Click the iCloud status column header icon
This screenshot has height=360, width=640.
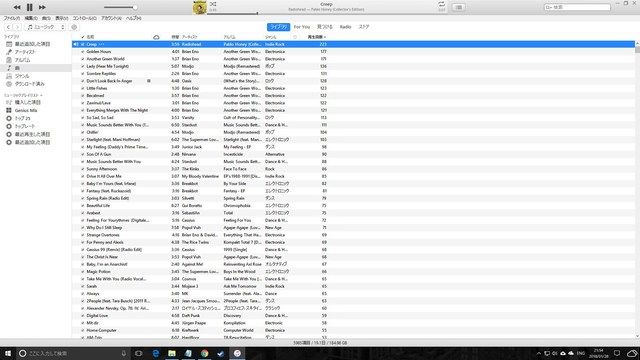156,37
